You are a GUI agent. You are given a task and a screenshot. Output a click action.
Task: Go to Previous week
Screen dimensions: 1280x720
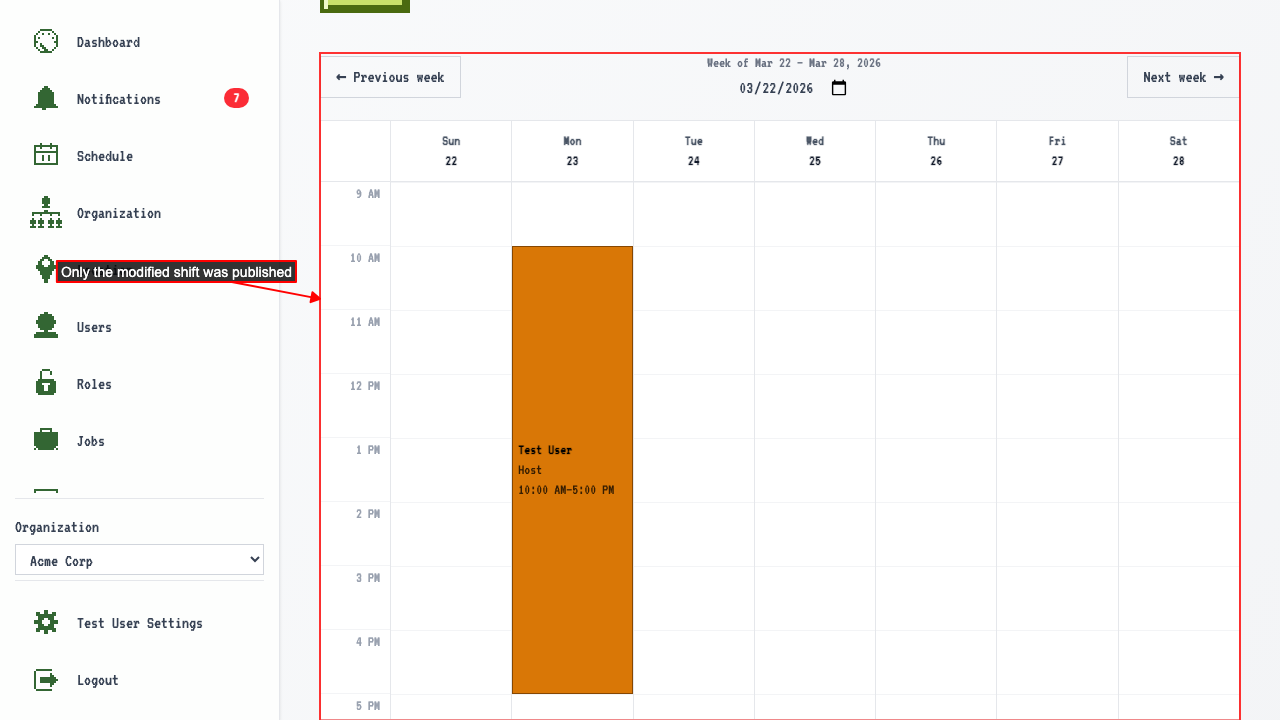pyautogui.click(x=391, y=77)
